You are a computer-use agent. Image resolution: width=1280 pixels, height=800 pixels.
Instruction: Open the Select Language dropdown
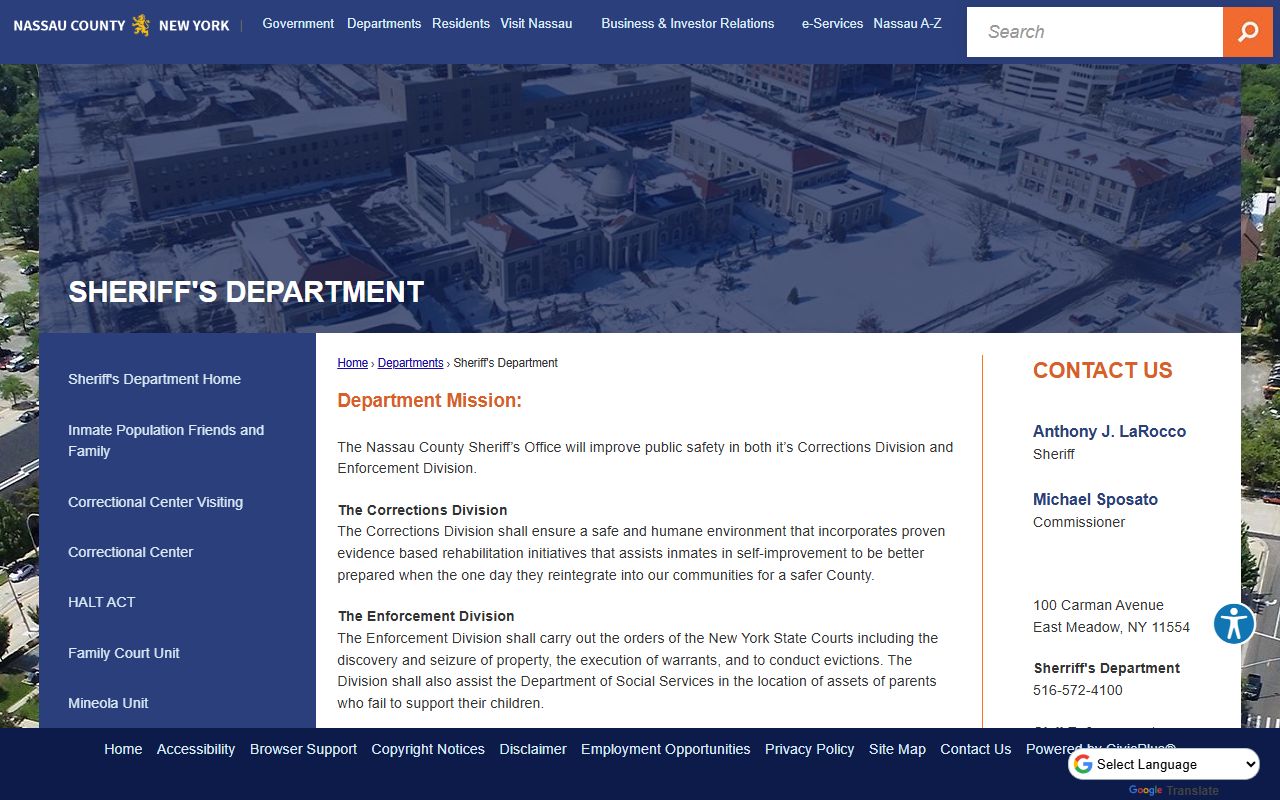pyautogui.click(x=1164, y=764)
